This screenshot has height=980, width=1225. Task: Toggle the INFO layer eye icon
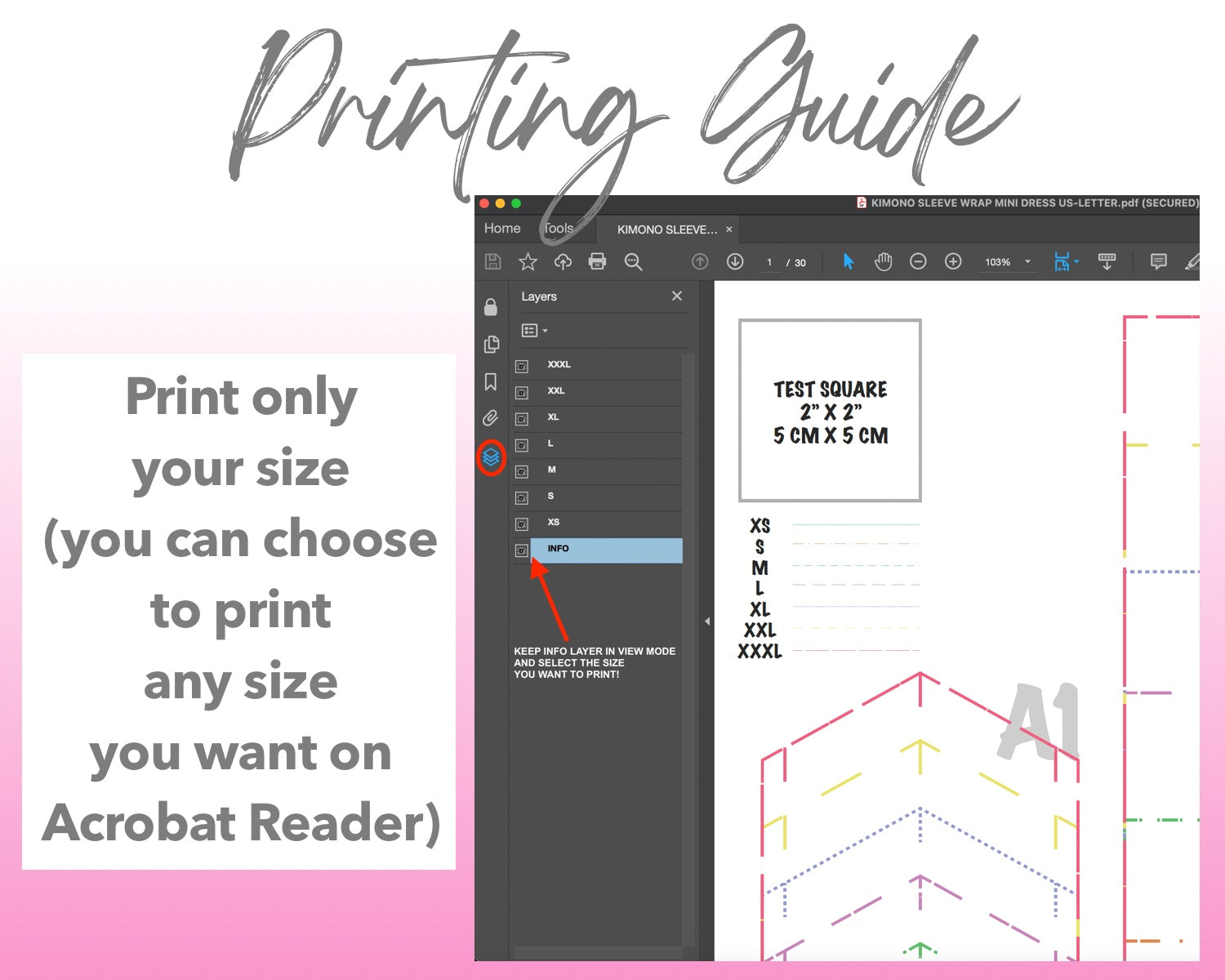click(x=522, y=550)
